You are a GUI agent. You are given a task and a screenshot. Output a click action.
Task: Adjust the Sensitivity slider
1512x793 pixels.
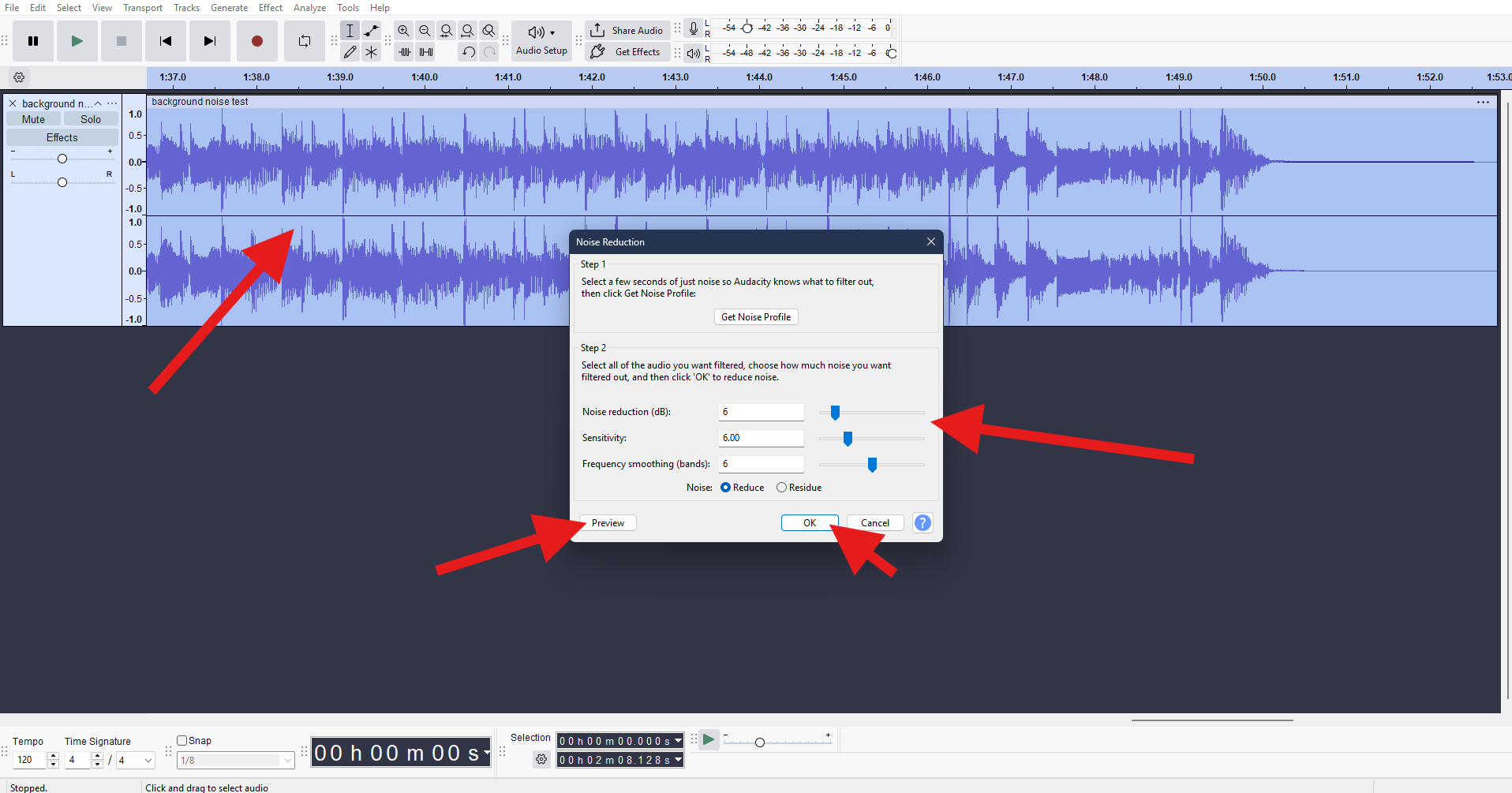[x=848, y=438]
